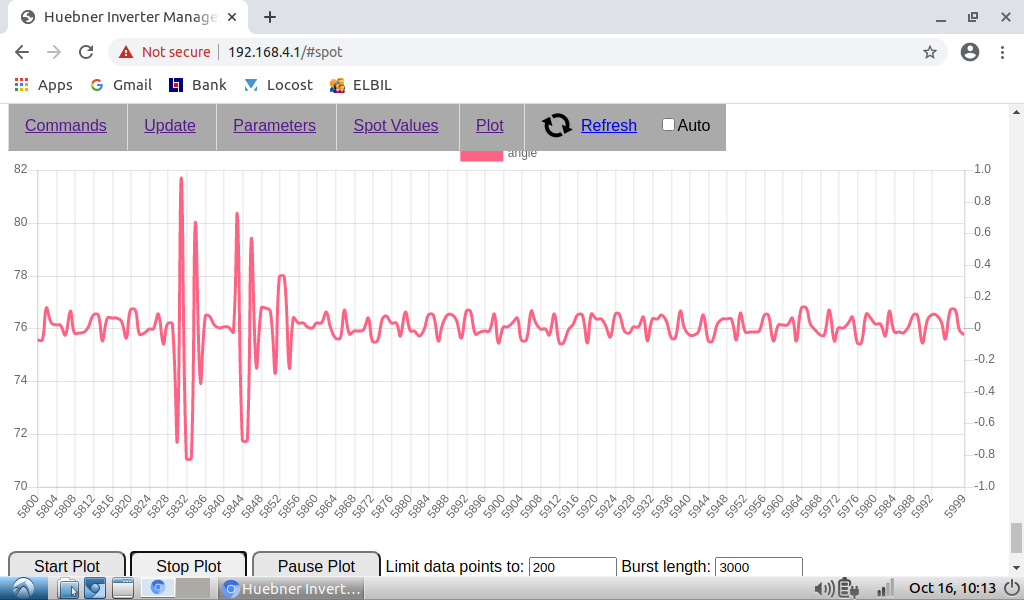Open a new browser tab
Screen dimensions: 1024x600
pos(270,17)
